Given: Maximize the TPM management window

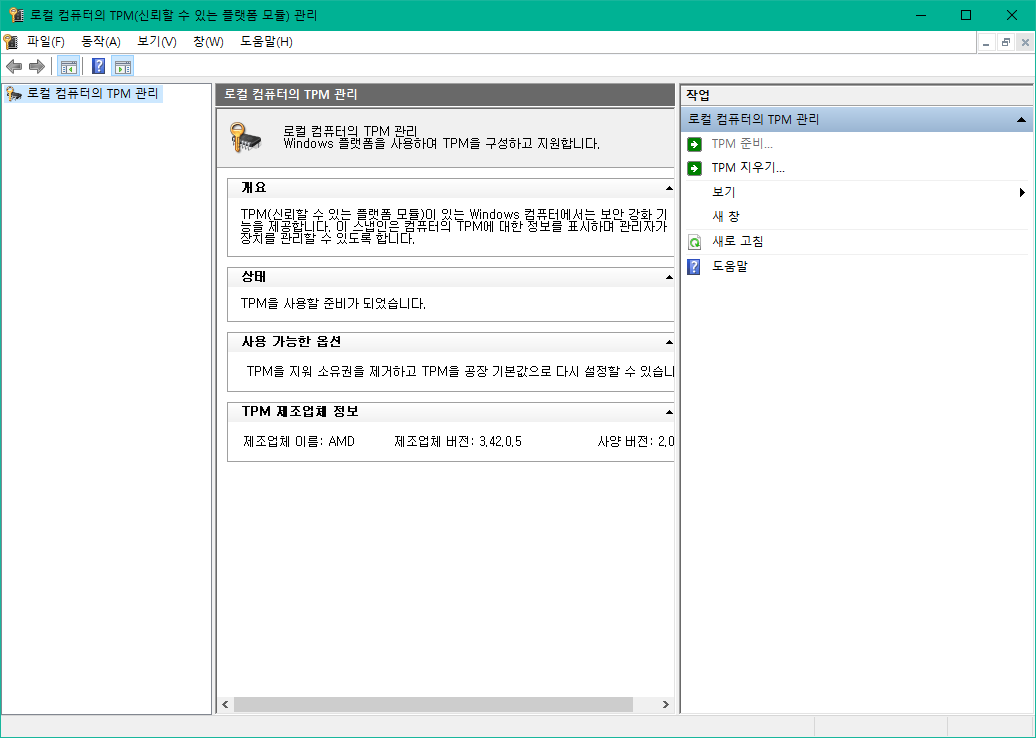Looking at the screenshot, I should coord(966,15).
